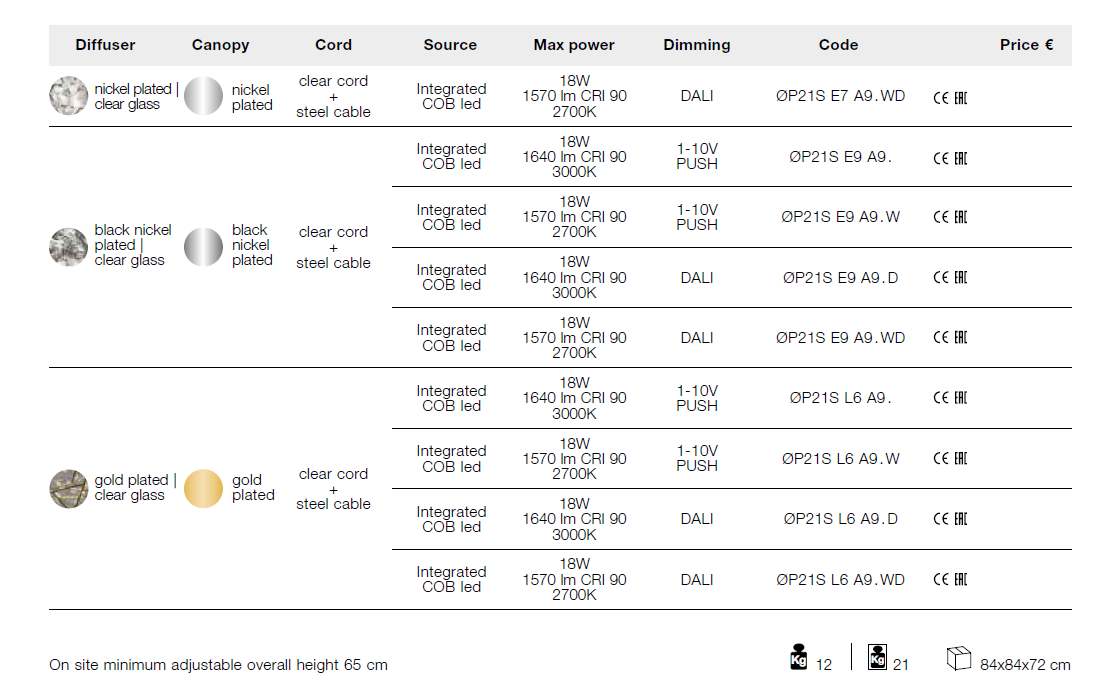Click CE EAC mark in first row
This screenshot has height=696, width=1093.
(x=950, y=97)
